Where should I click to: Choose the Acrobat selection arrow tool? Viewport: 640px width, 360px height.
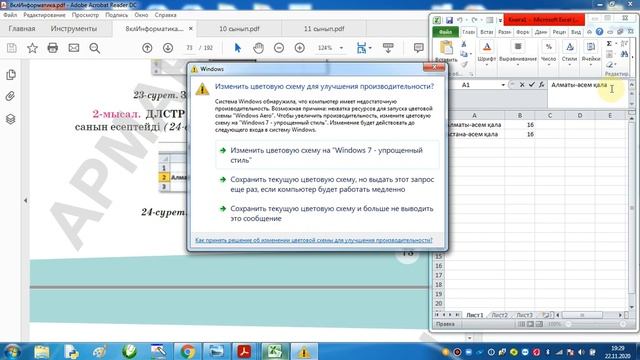pos(238,48)
